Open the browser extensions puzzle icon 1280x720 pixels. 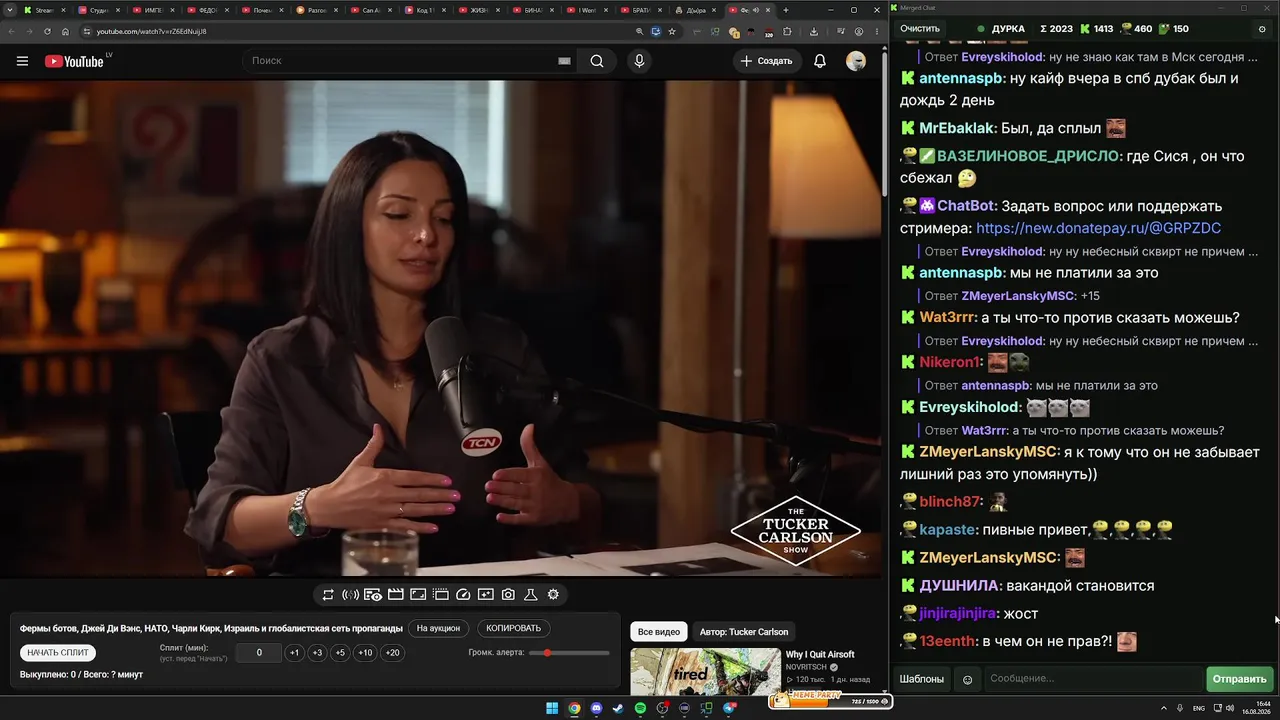pos(787,31)
